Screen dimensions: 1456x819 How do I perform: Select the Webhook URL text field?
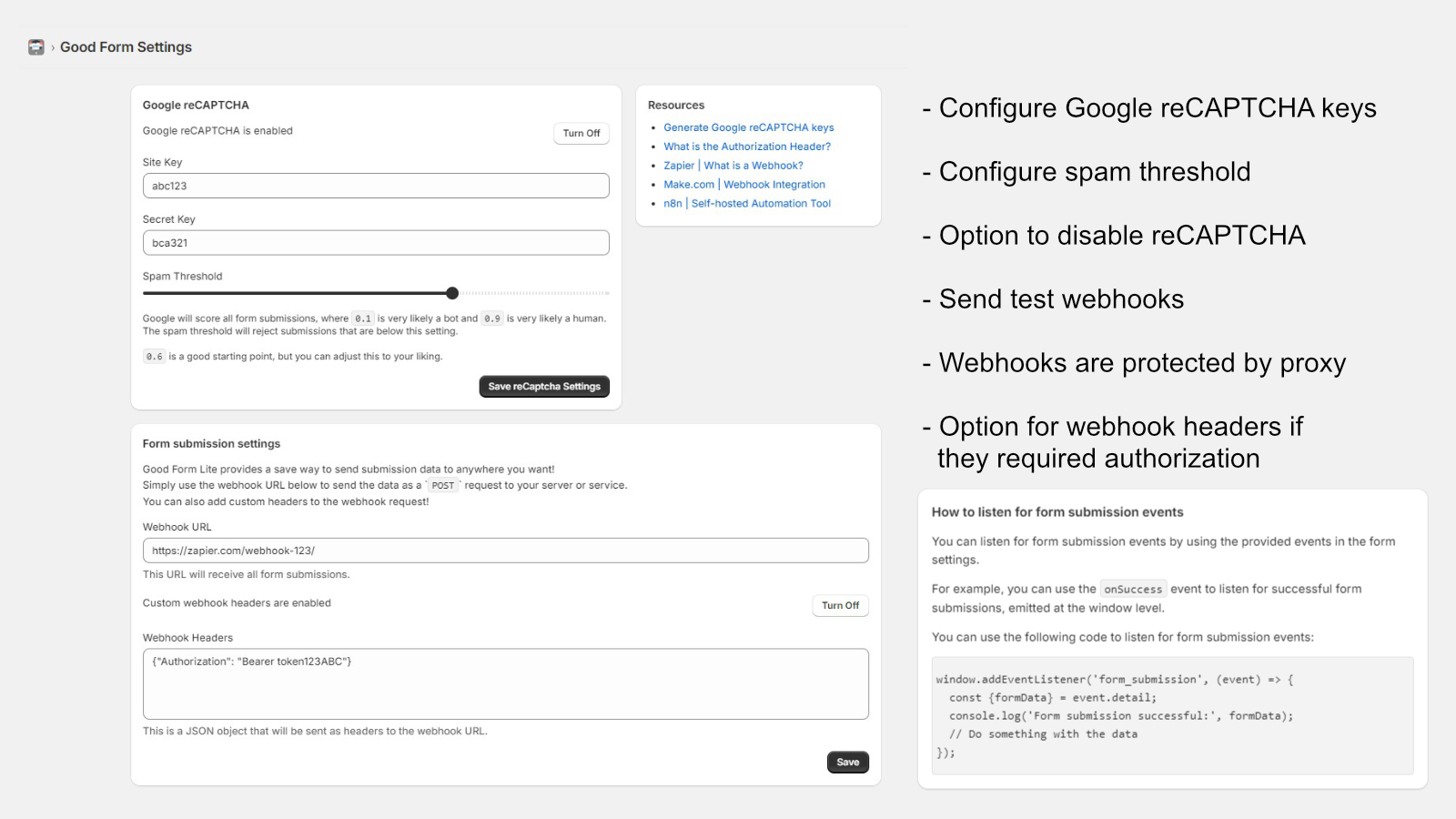[x=505, y=551]
